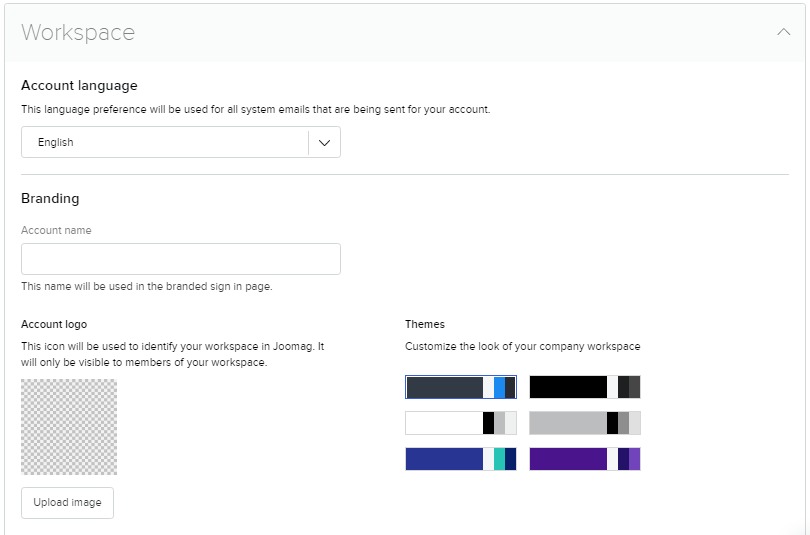Click the language dropdown arrow
This screenshot has height=535, width=810.
[324, 142]
